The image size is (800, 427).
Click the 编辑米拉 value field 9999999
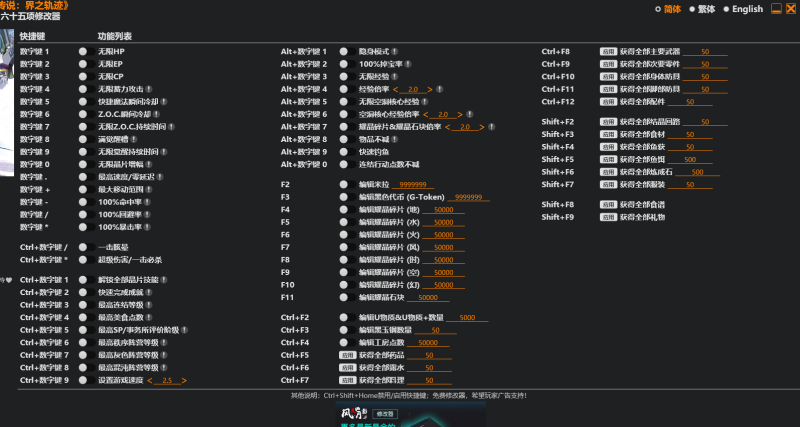[412, 185]
